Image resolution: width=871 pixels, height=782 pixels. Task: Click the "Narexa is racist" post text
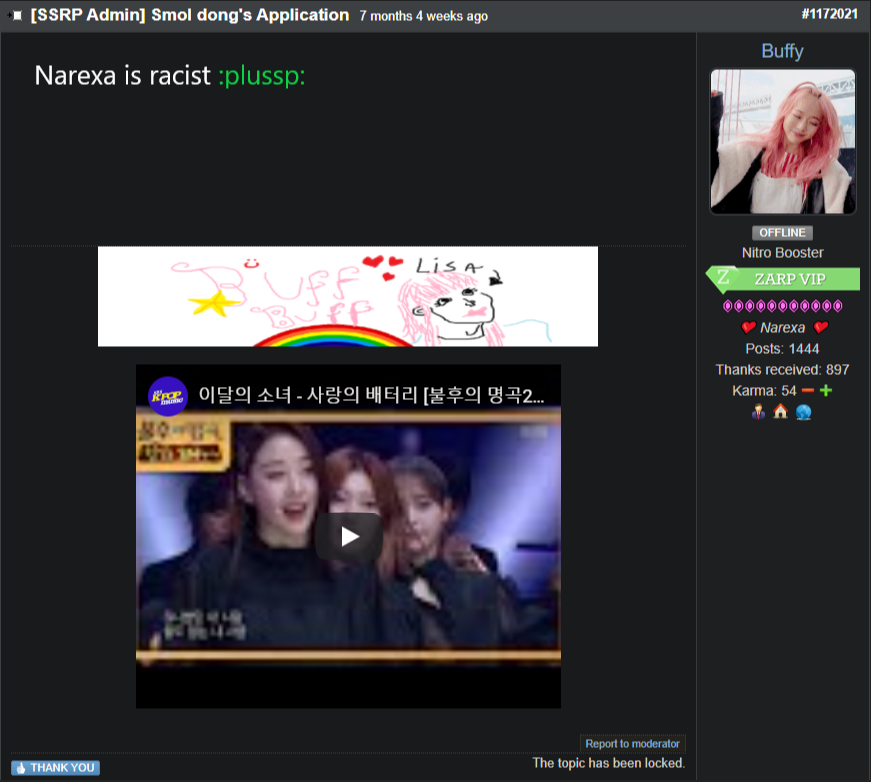pos(123,76)
